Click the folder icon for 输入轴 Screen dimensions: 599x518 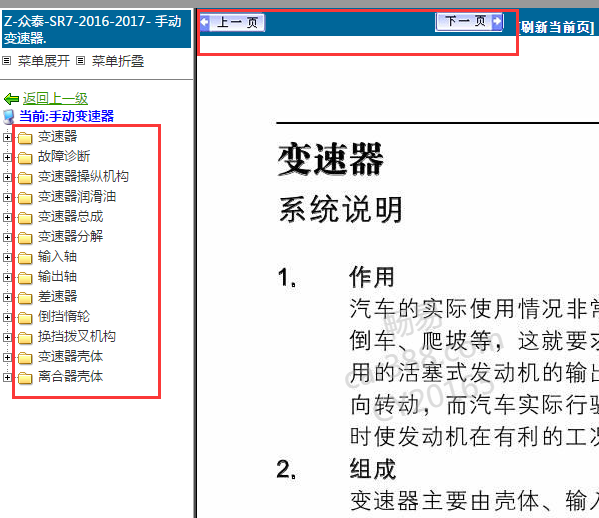[x=25, y=258]
